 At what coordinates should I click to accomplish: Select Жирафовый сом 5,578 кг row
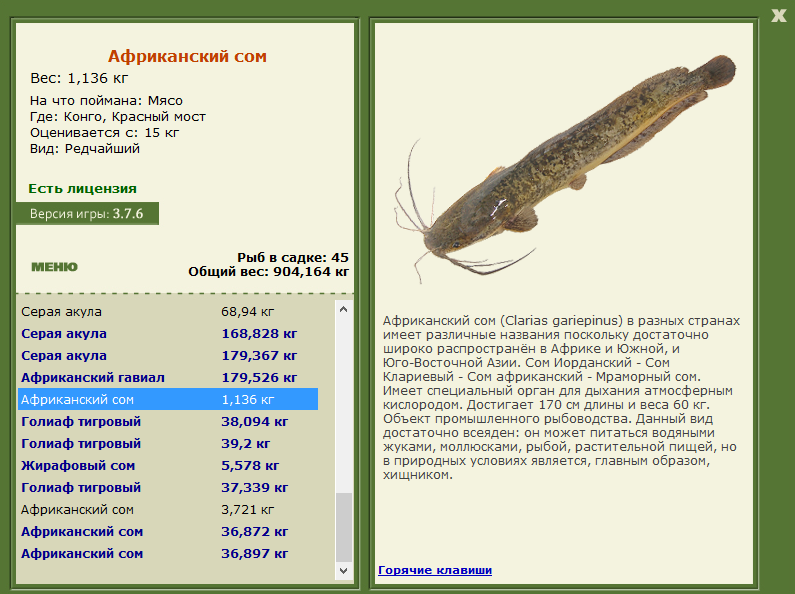coord(168,465)
